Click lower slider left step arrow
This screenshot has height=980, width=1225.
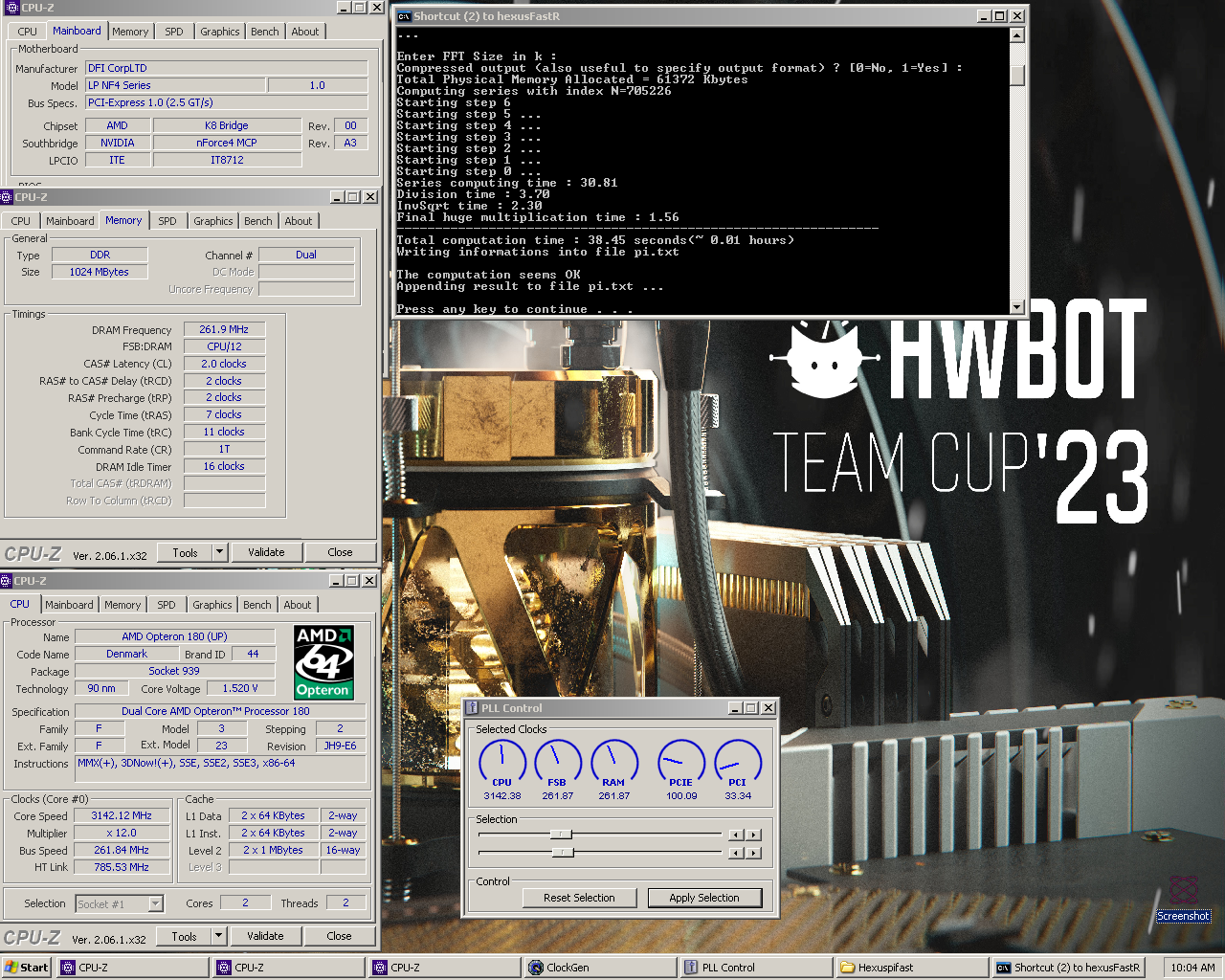click(x=736, y=852)
